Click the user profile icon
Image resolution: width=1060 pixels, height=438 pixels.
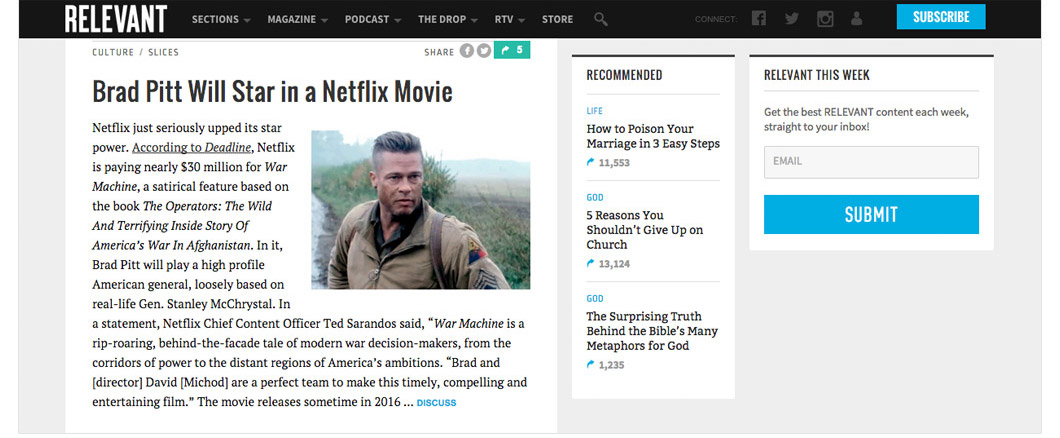pyautogui.click(x=856, y=19)
